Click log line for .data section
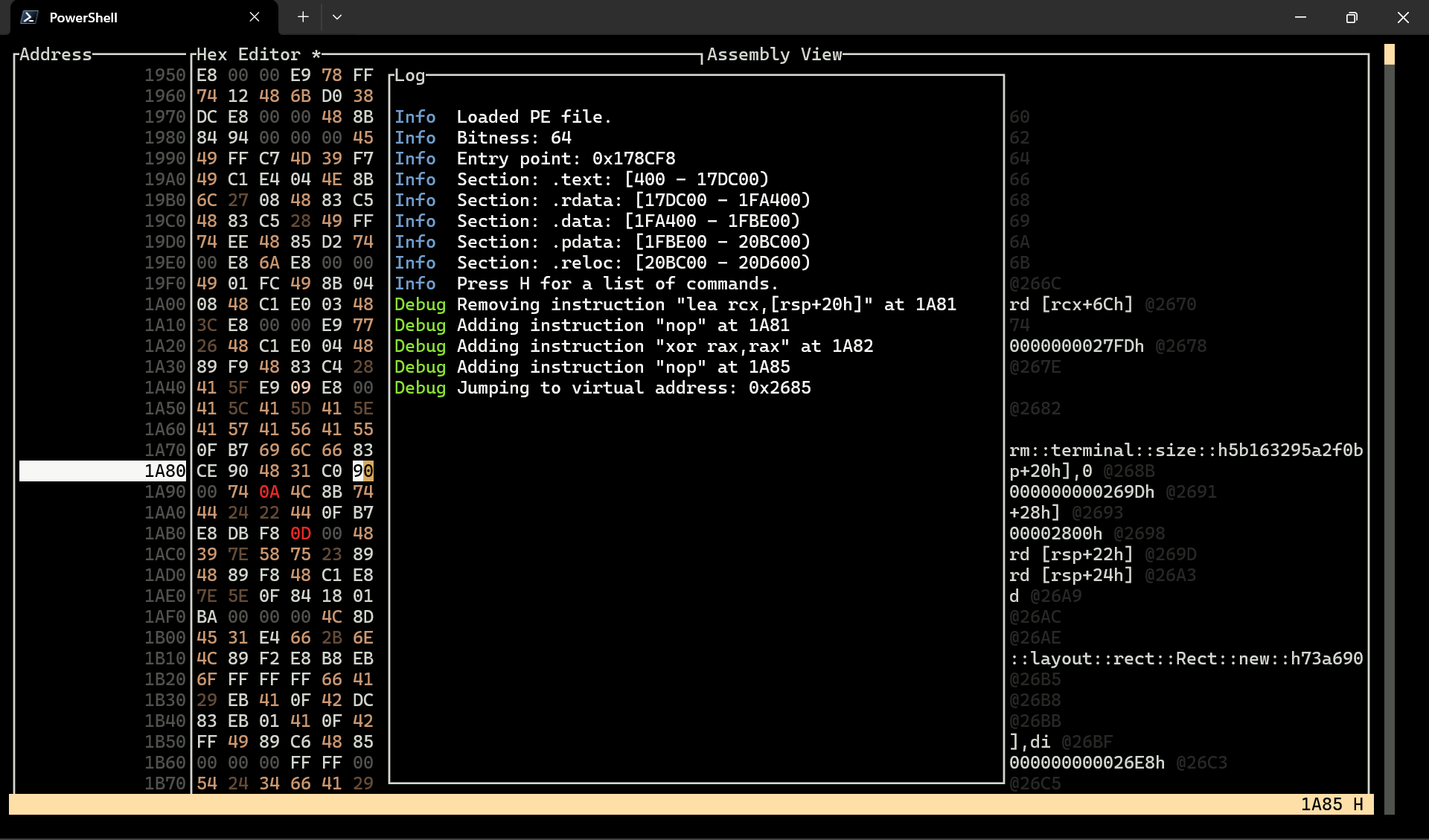The width and height of the screenshot is (1429, 840). click(x=597, y=221)
